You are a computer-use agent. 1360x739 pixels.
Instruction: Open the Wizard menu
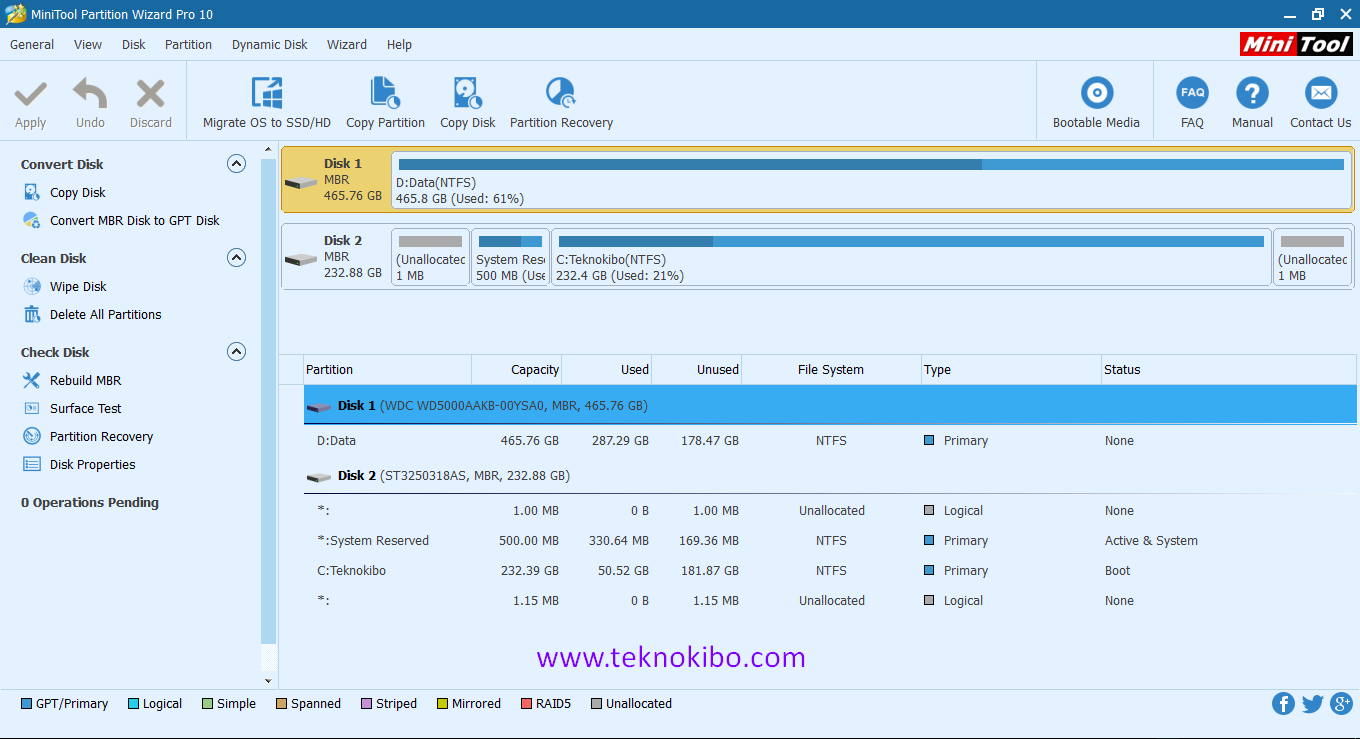pyautogui.click(x=346, y=44)
